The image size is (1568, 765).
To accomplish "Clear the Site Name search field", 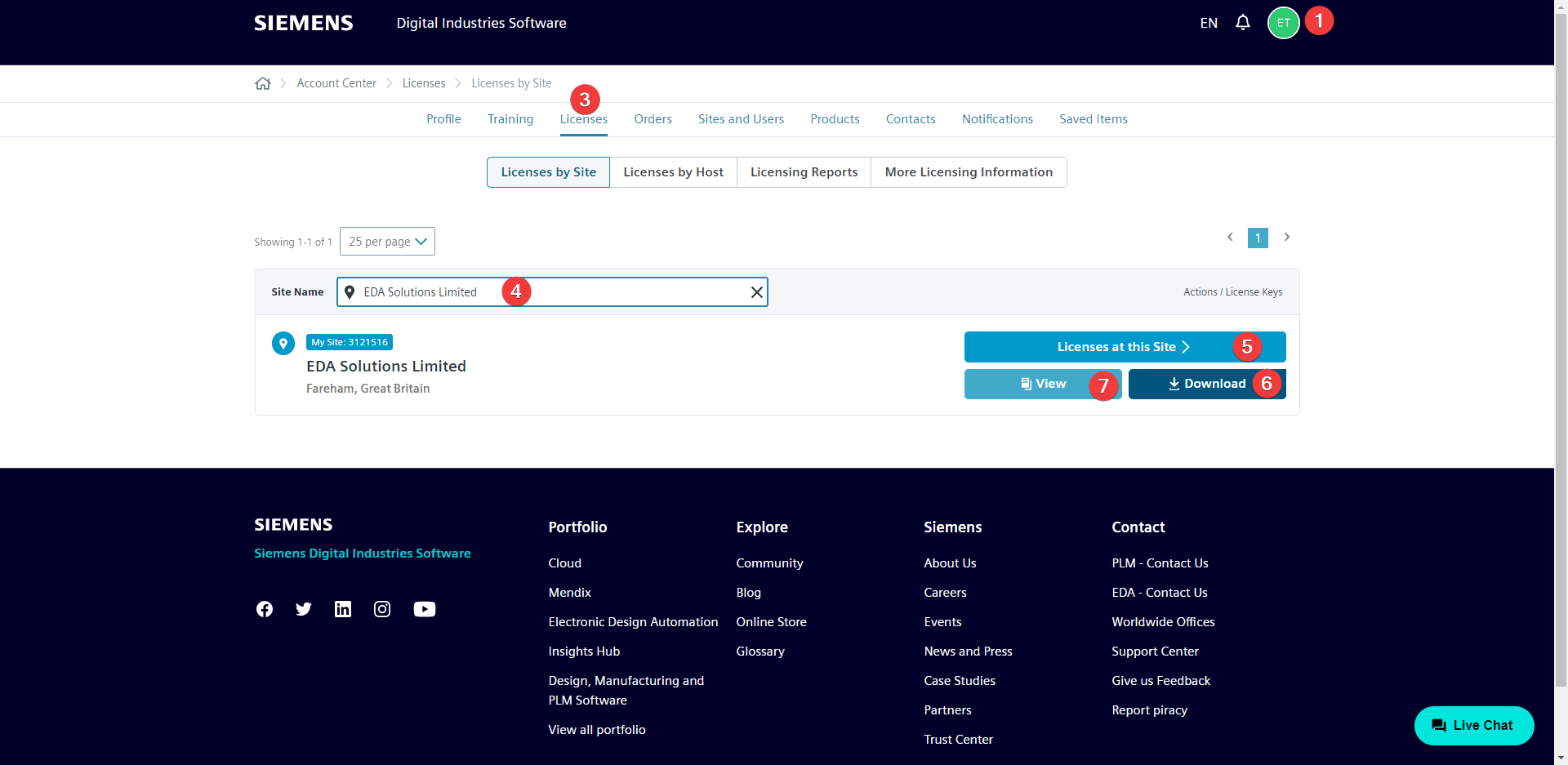I will 757,292.
